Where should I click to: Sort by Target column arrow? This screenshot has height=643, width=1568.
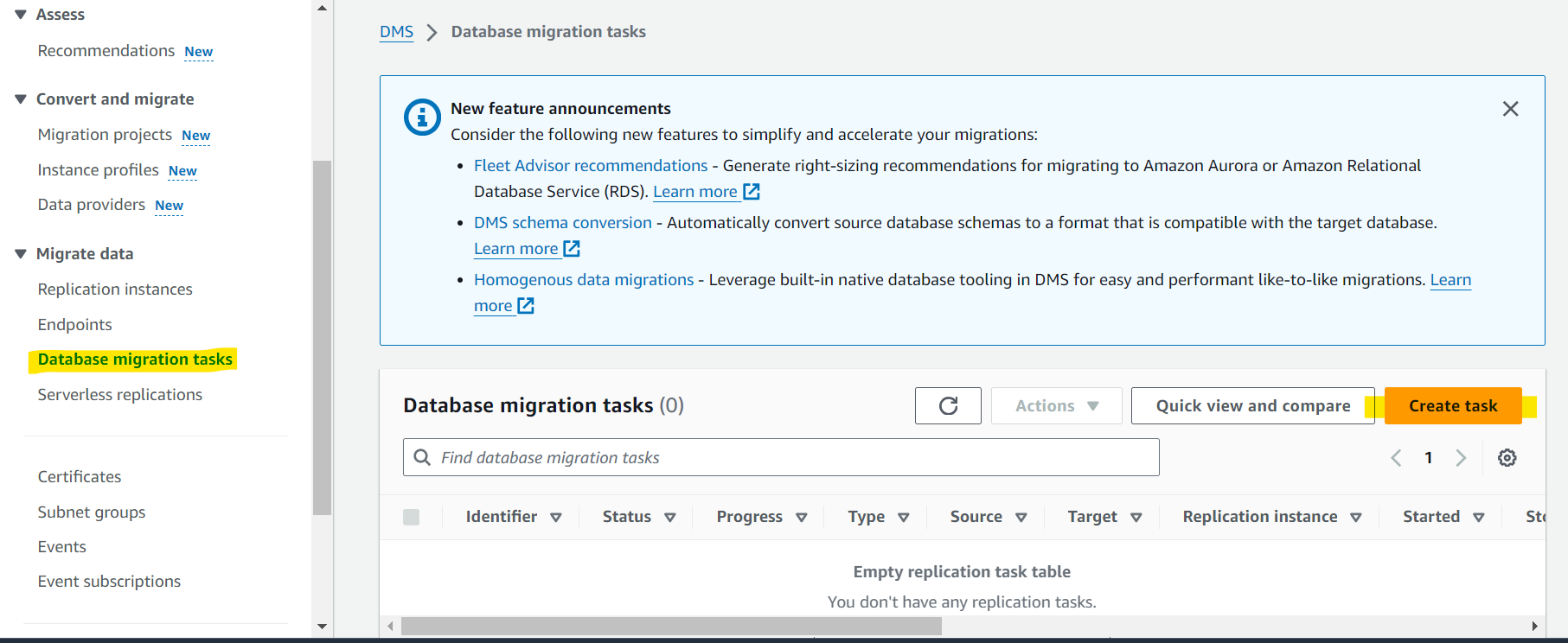click(1136, 518)
